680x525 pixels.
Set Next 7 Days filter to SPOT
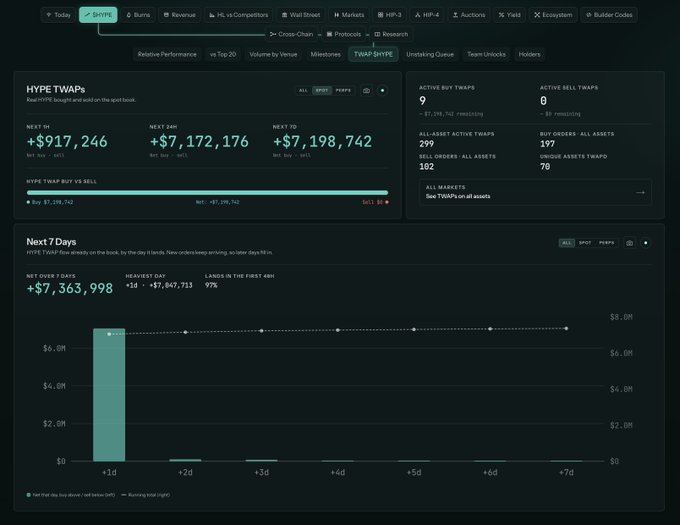point(585,243)
